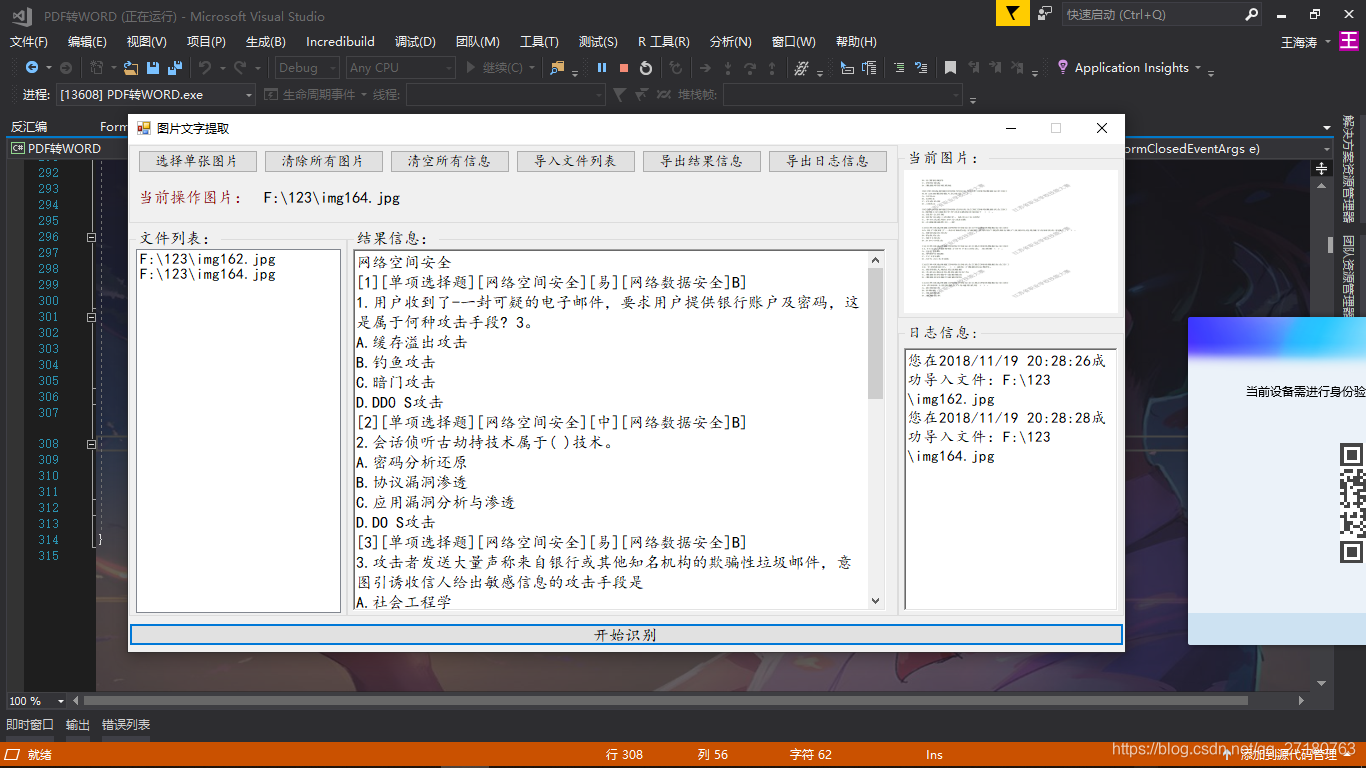Open the 线程 thread combo box
This screenshot has height=768, width=1366.
(x=505, y=94)
